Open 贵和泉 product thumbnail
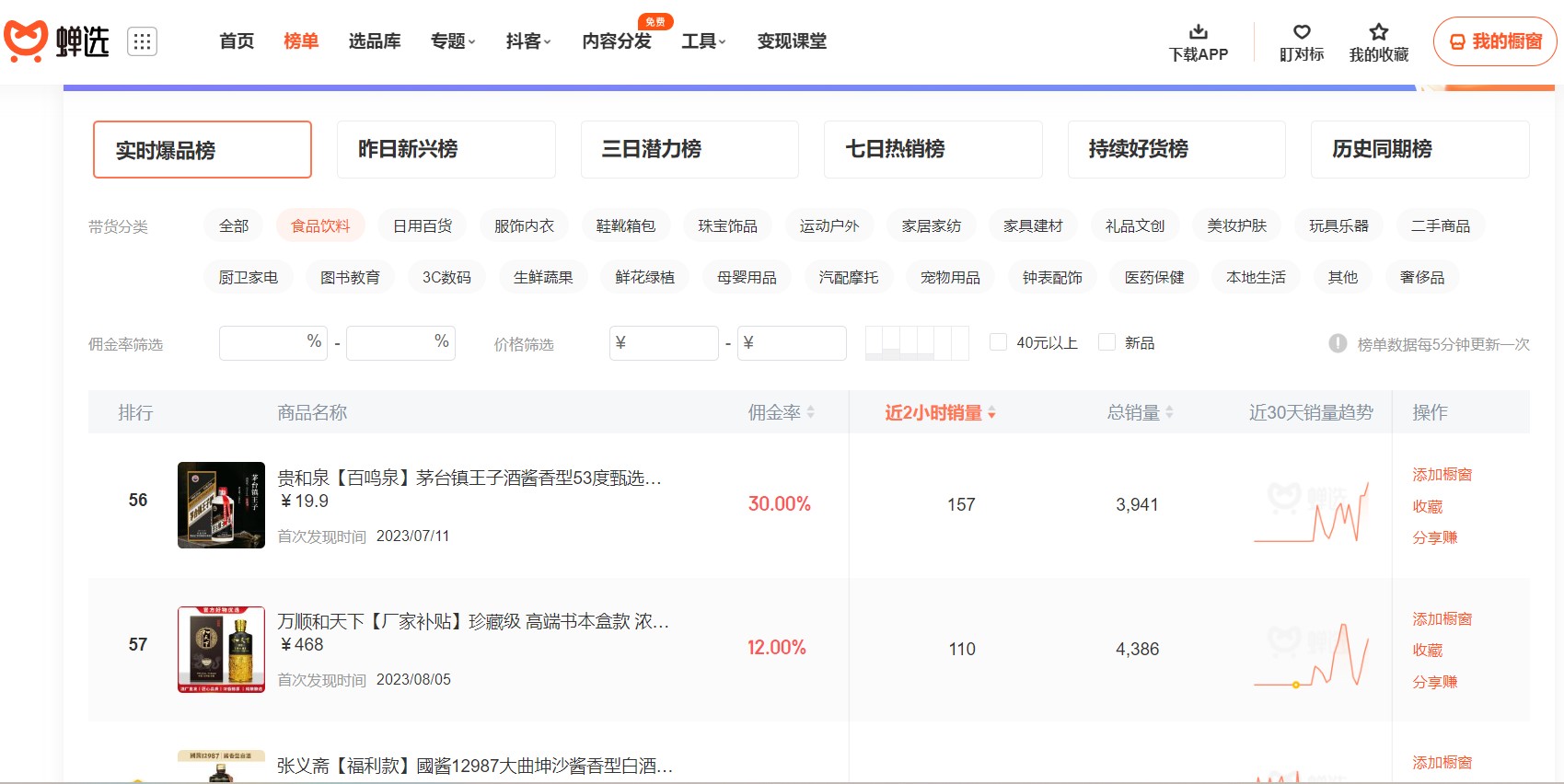Image resolution: width=1564 pixels, height=784 pixels. pyautogui.click(x=221, y=505)
